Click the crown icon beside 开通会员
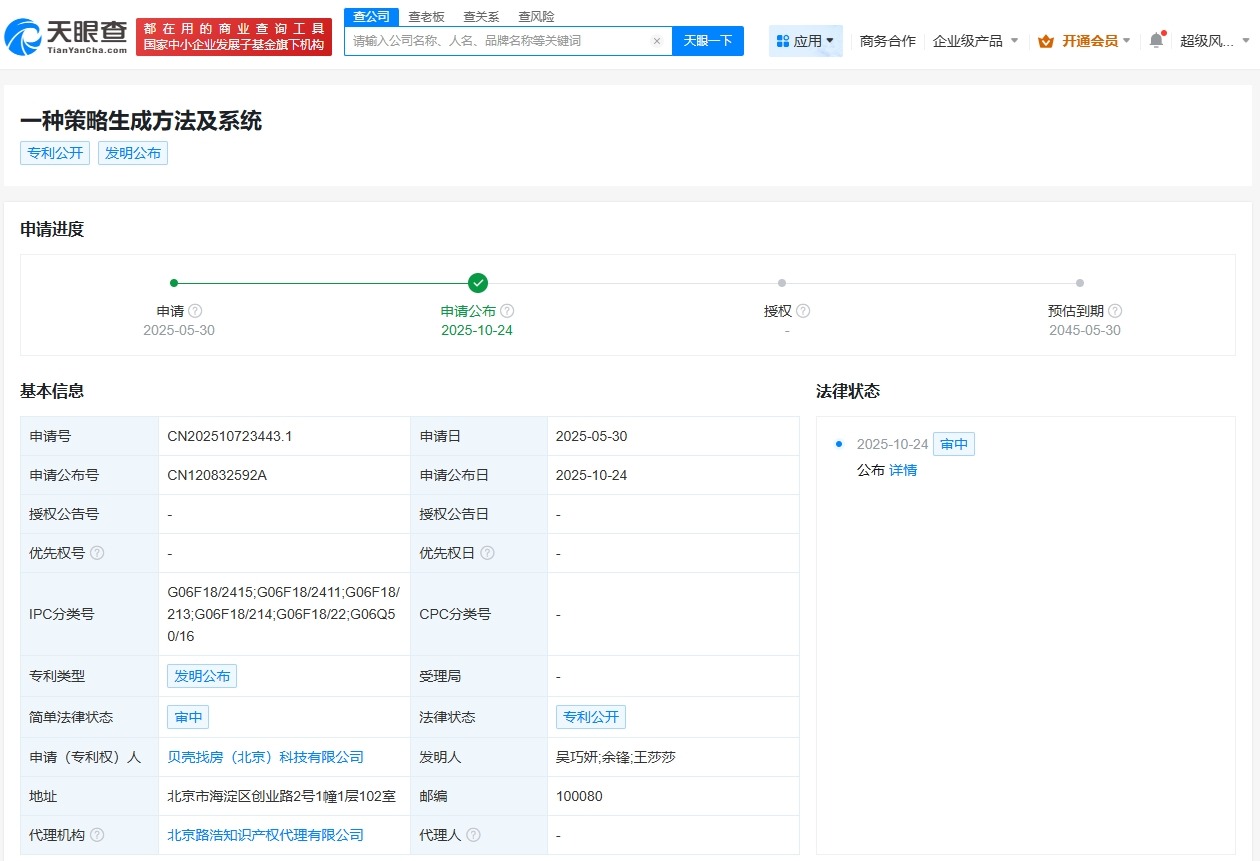This screenshot has width=1260, height=861. [x=1047, y=40]
